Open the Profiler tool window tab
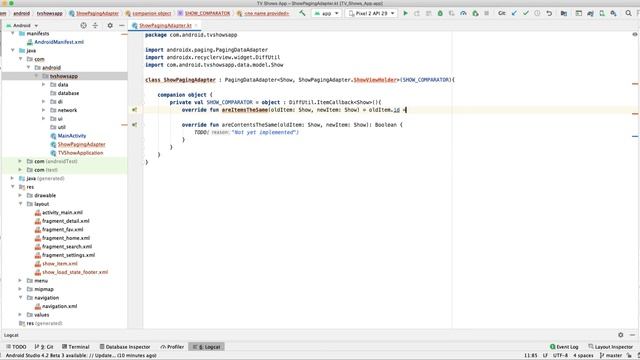This screenshot has height=360, width=640. click(172, 347)
